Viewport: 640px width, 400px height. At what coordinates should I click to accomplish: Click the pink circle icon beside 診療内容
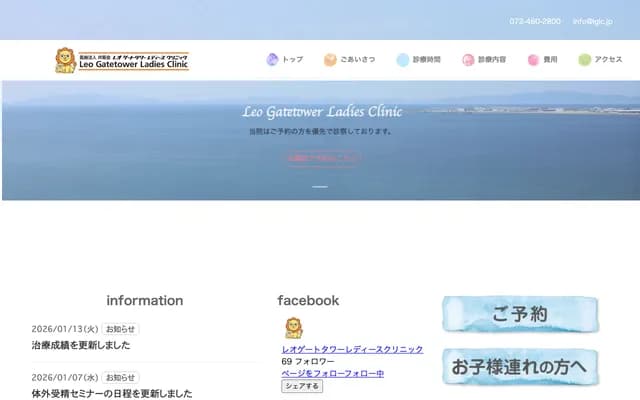click(x=468, y=60)
